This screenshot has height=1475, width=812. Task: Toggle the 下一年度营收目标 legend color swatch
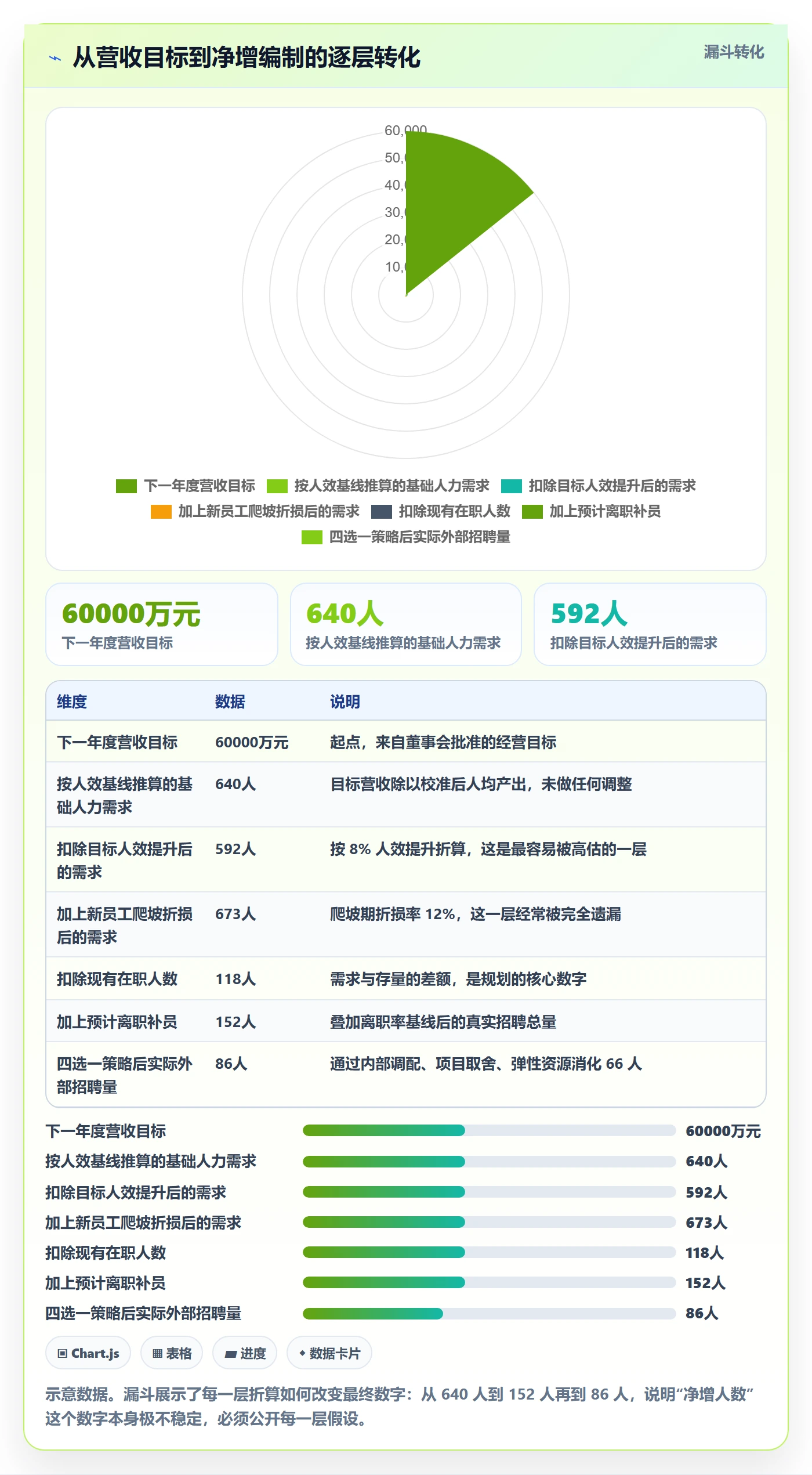point(126,486)
